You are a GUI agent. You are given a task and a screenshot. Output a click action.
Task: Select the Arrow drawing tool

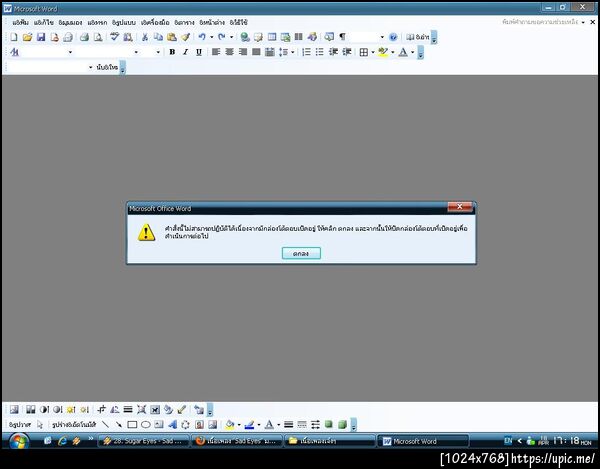(119, 424)
